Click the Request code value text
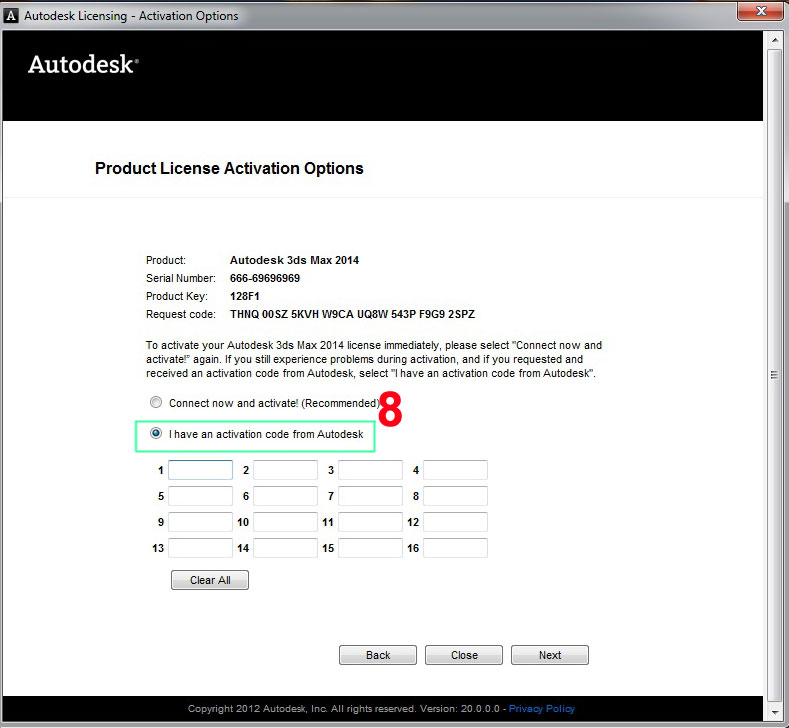Image resolution: width=789 pixels, height=728 pixels. [352, 314]
